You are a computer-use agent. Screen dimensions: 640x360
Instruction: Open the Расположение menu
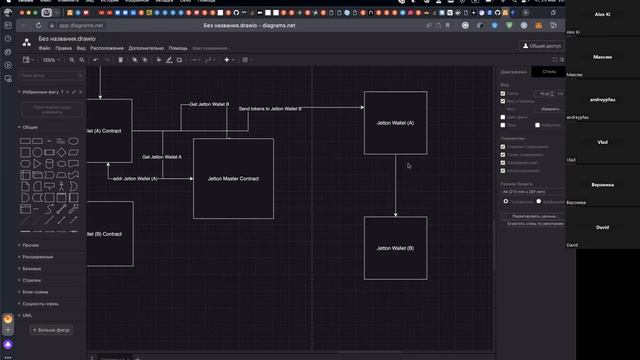107,48
